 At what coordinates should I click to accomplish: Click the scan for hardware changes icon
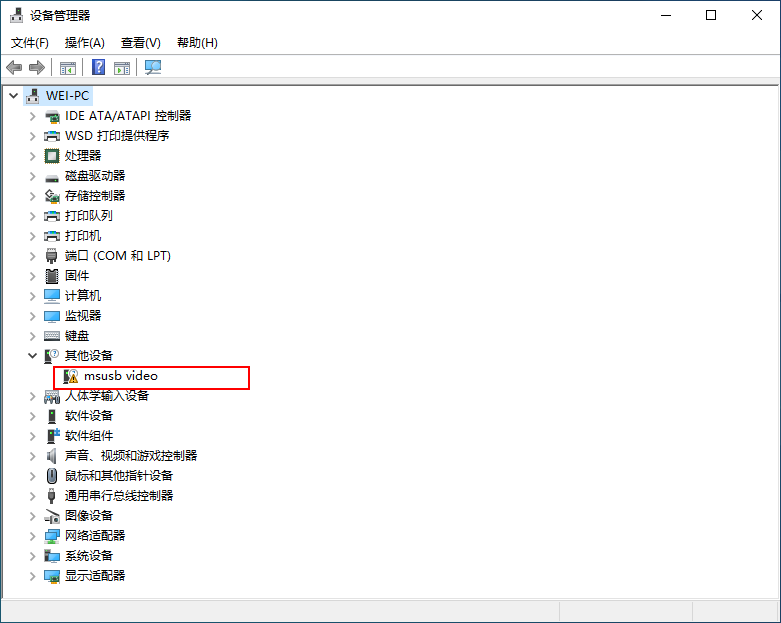tap(153, 67)
